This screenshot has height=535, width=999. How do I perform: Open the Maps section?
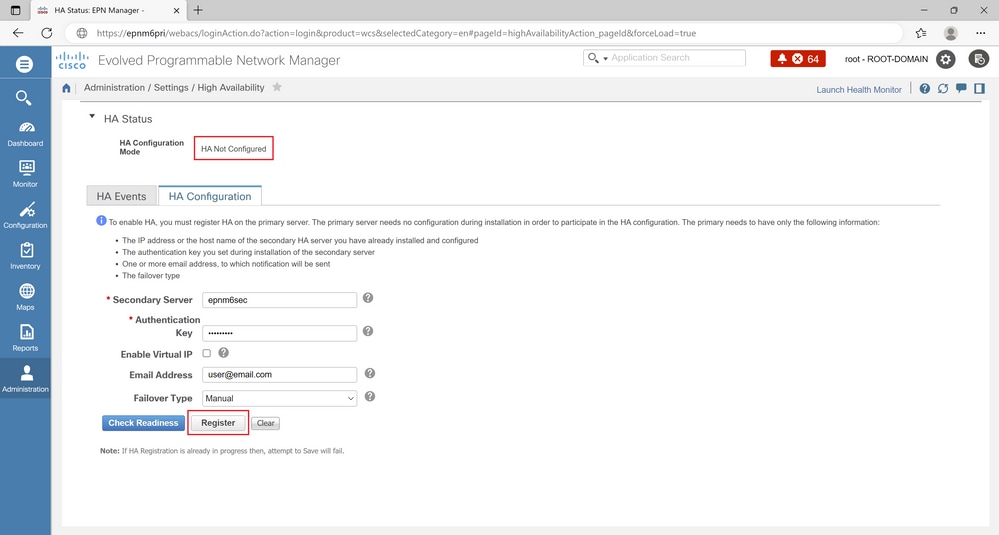[25, 297]
